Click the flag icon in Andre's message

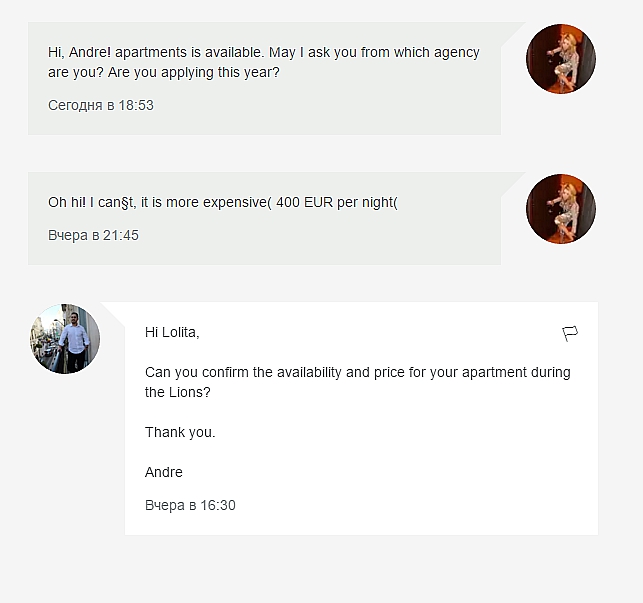tap(571, 333)
